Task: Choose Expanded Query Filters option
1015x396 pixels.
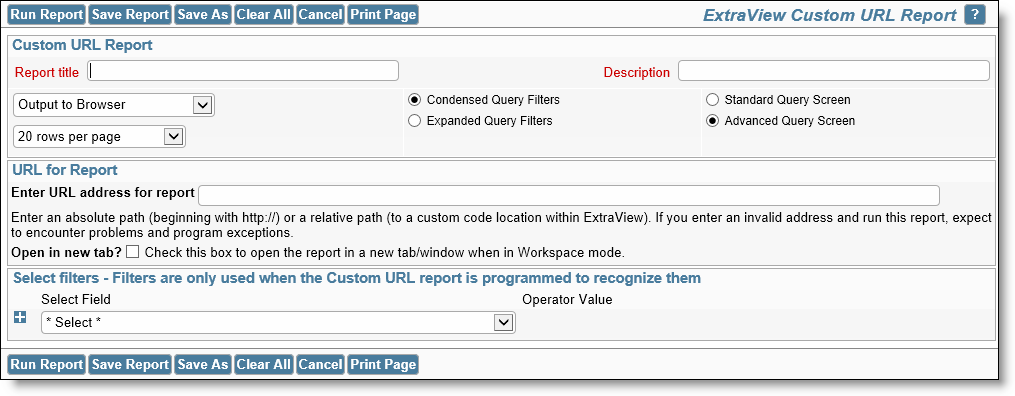Action: 415,121
